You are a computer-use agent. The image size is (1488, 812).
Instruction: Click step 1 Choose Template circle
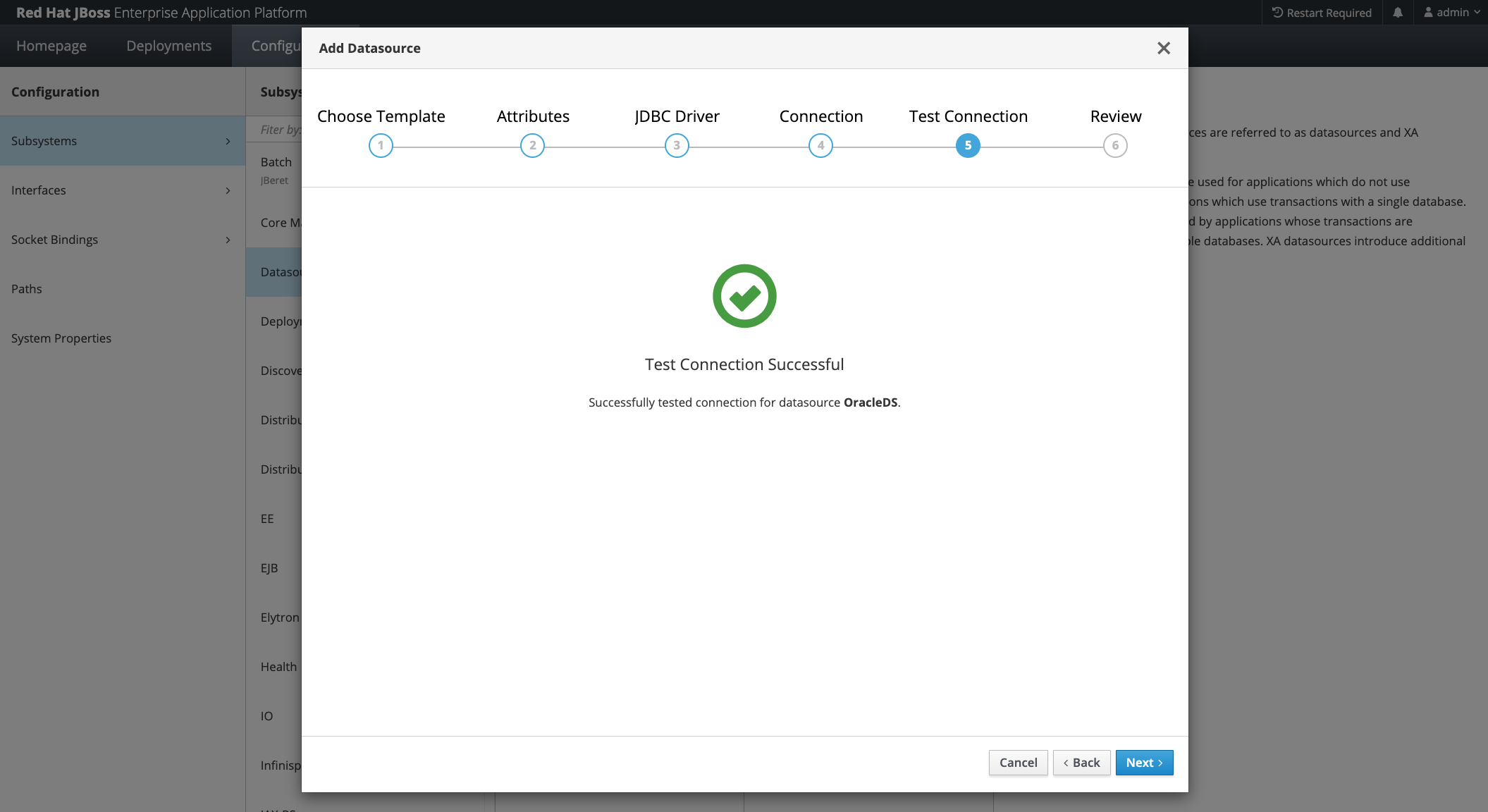click(x=381, y=146)
